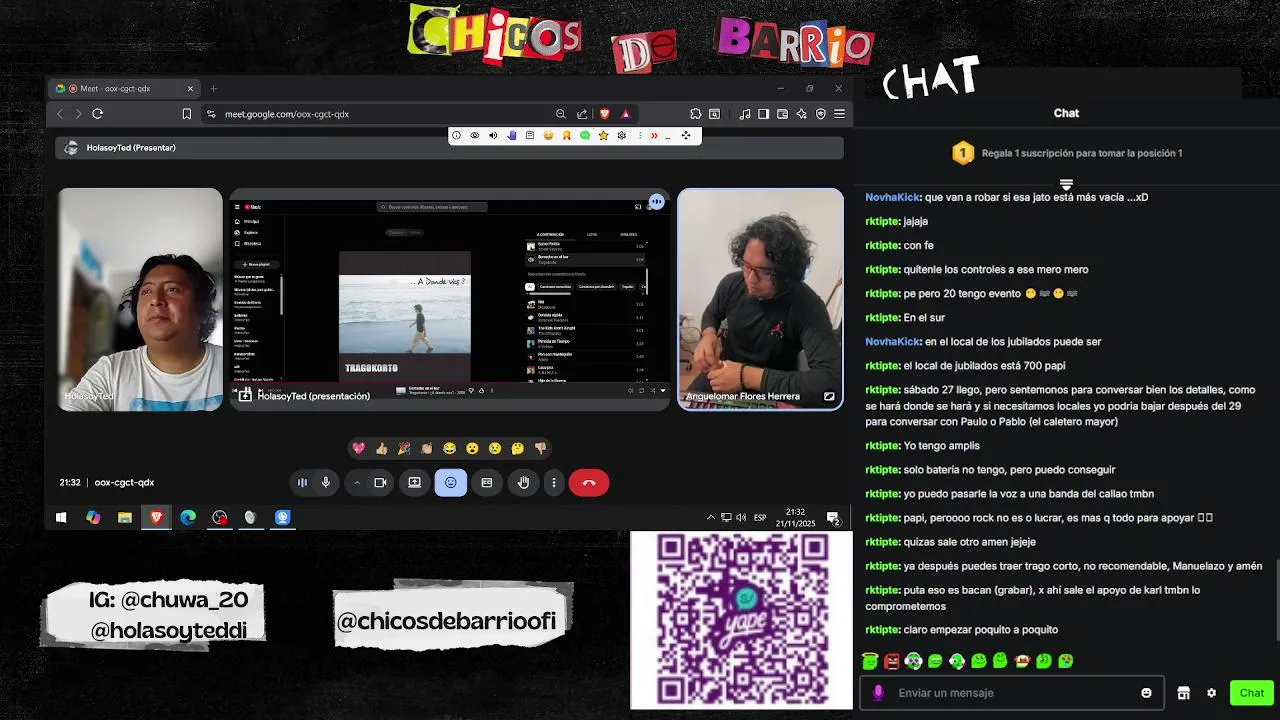Send the laughing face reaction
This screenshot has height=720, width=1280.
tap(449, 448)
